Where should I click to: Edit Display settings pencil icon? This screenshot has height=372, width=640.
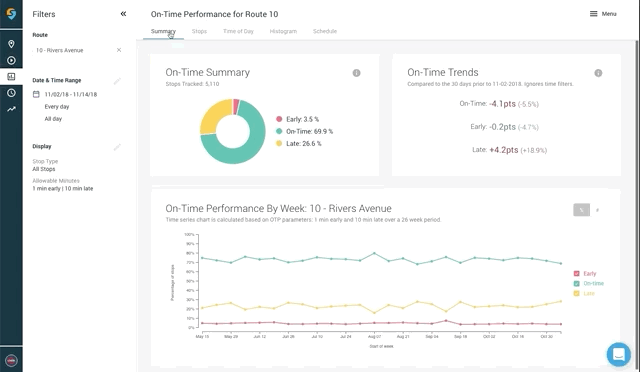pyautogui.click(x=117, y=147)
